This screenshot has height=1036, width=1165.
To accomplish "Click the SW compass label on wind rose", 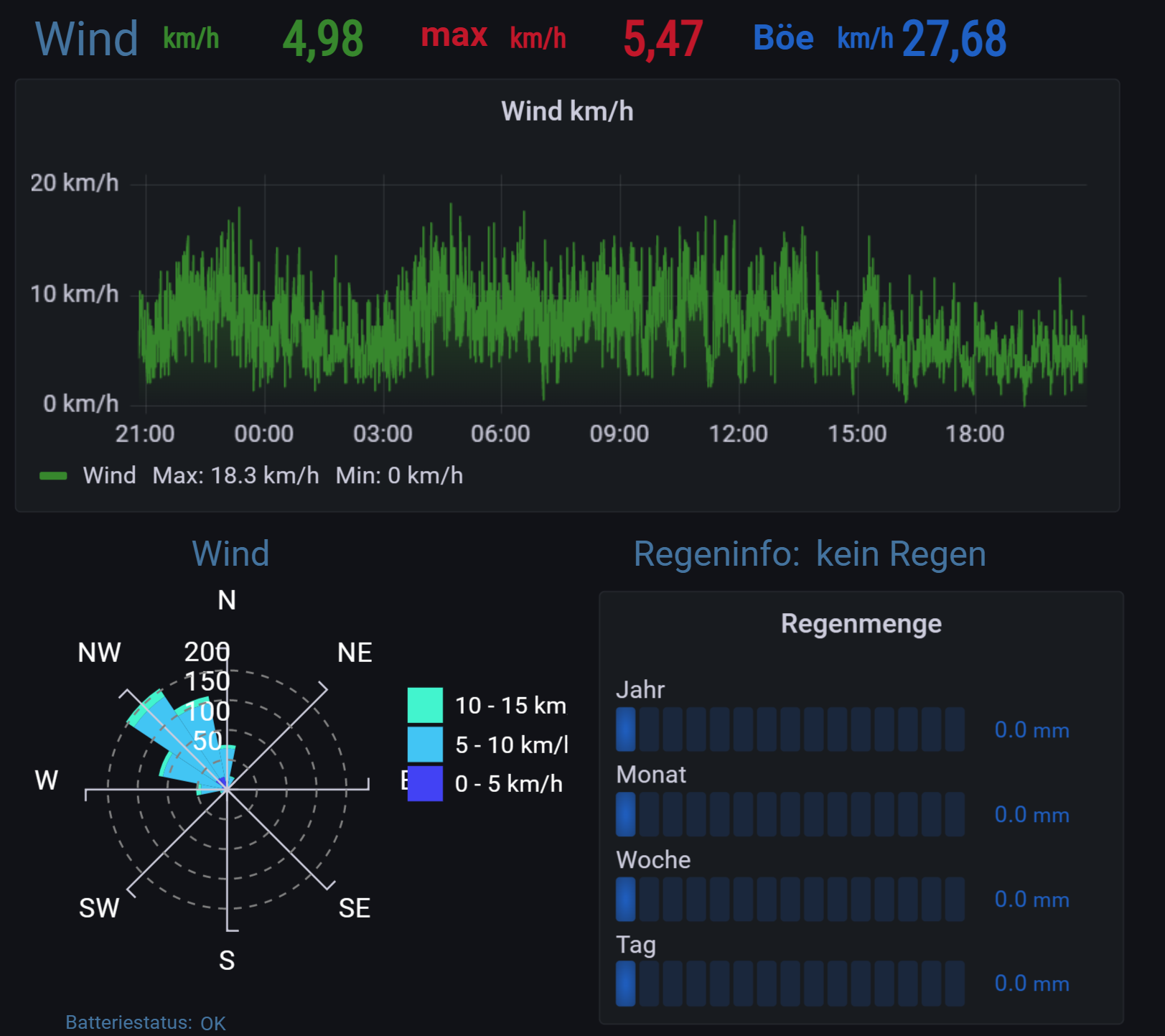I will pyautogui.click(x=99, y=908).
